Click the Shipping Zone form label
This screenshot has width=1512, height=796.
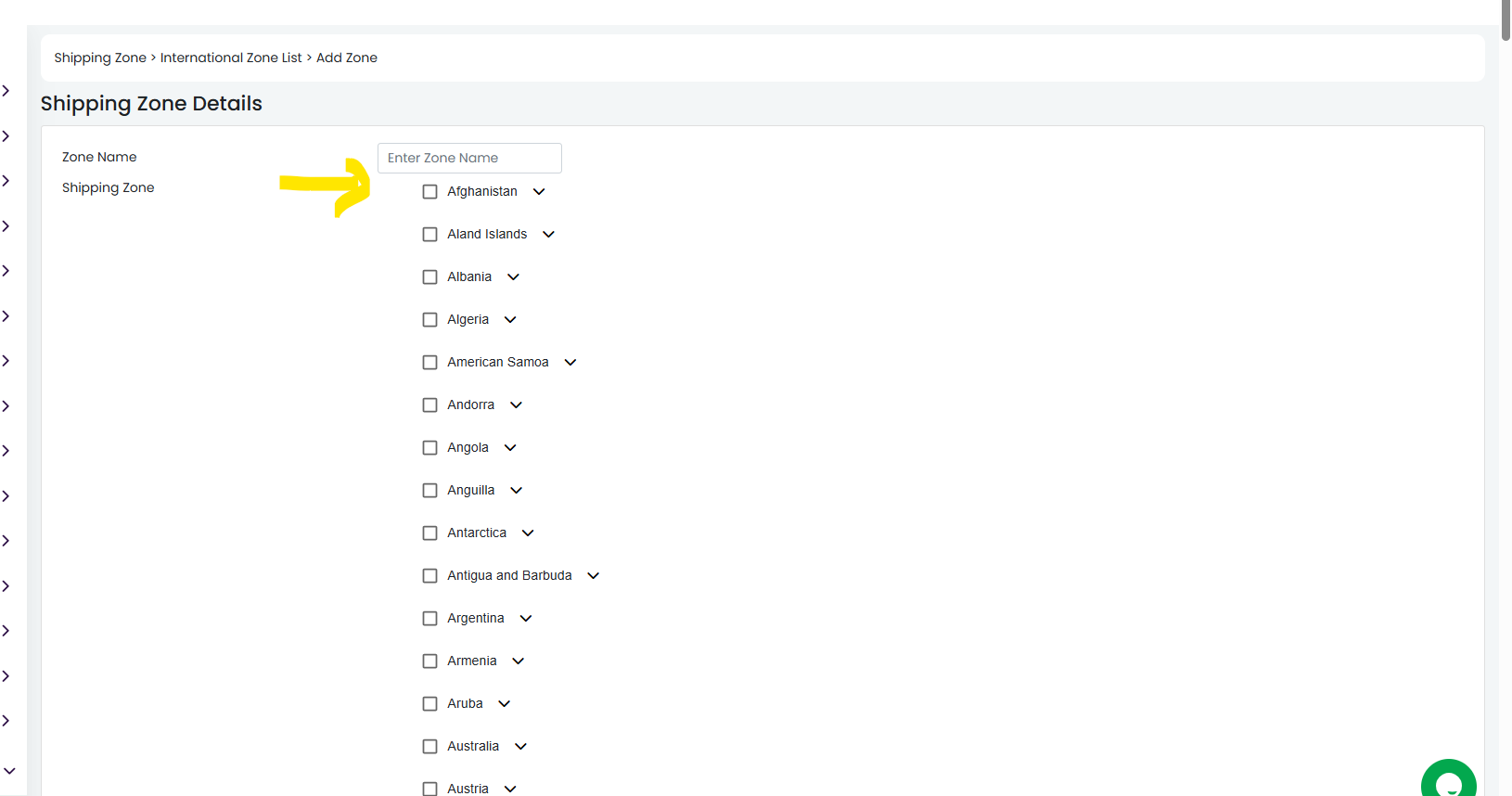point(109,188)
